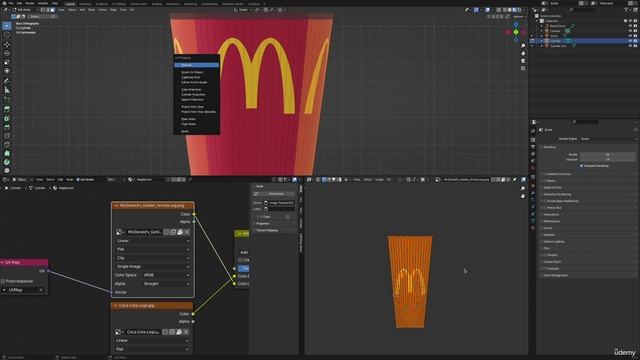
Task: Open the Render properties tab icon
Action: (533, 140)
